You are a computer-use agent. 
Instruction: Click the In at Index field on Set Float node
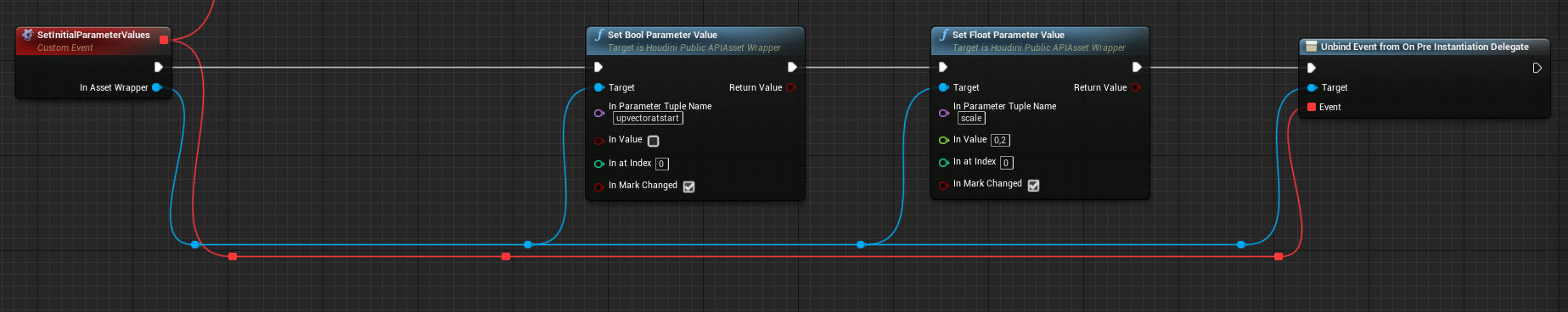[x=1007, y=162]
